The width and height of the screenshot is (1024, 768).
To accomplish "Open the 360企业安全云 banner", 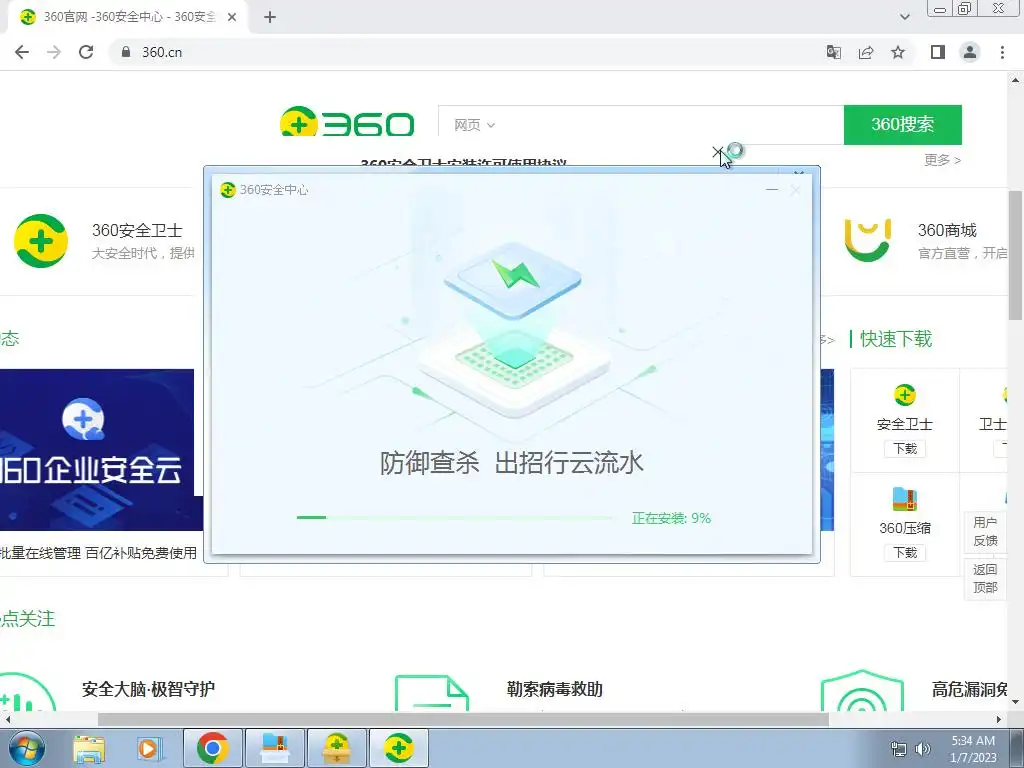I will click(97, 450).
